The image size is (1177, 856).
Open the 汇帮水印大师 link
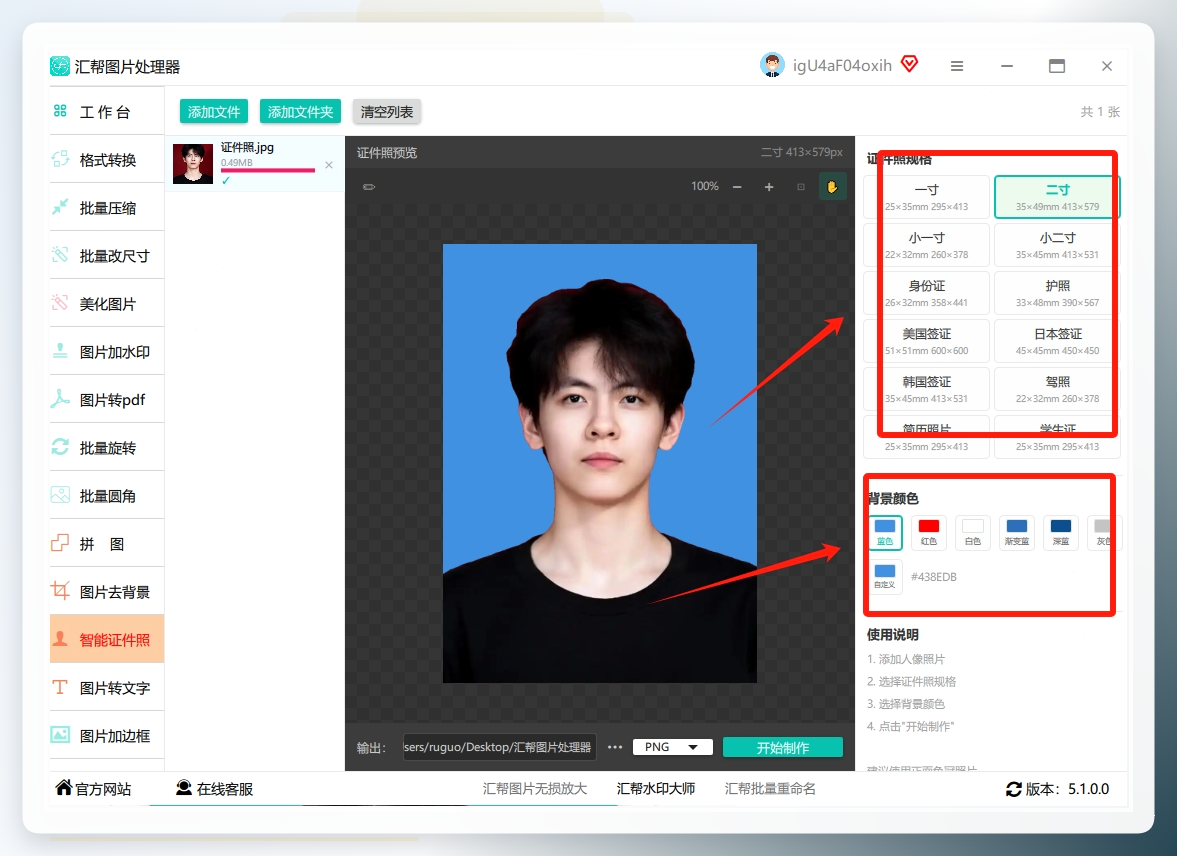tap(655, 788)
